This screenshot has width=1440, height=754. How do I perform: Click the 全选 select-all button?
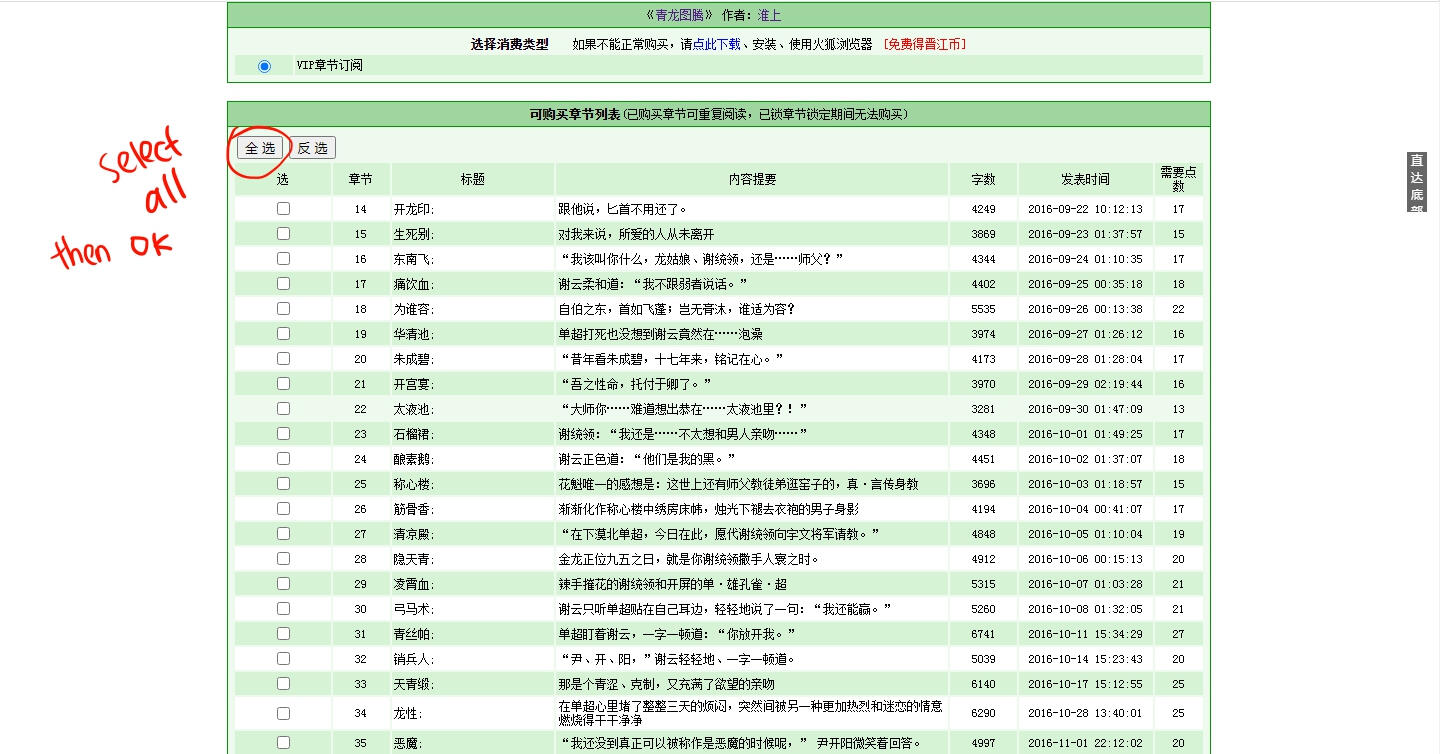(260, 148)
